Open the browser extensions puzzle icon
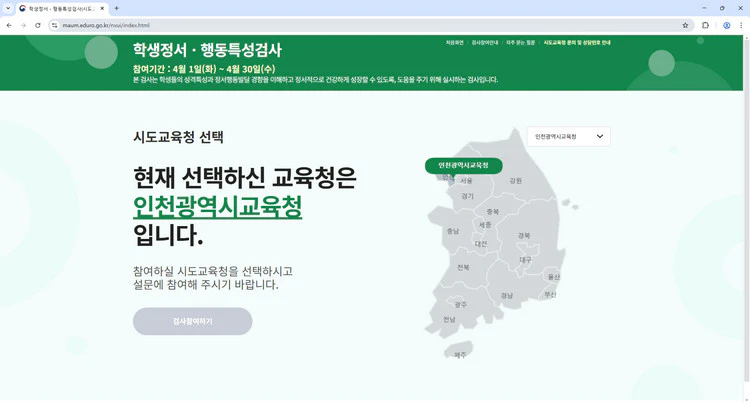The image size is (750, 403). [x=706, y=25]
